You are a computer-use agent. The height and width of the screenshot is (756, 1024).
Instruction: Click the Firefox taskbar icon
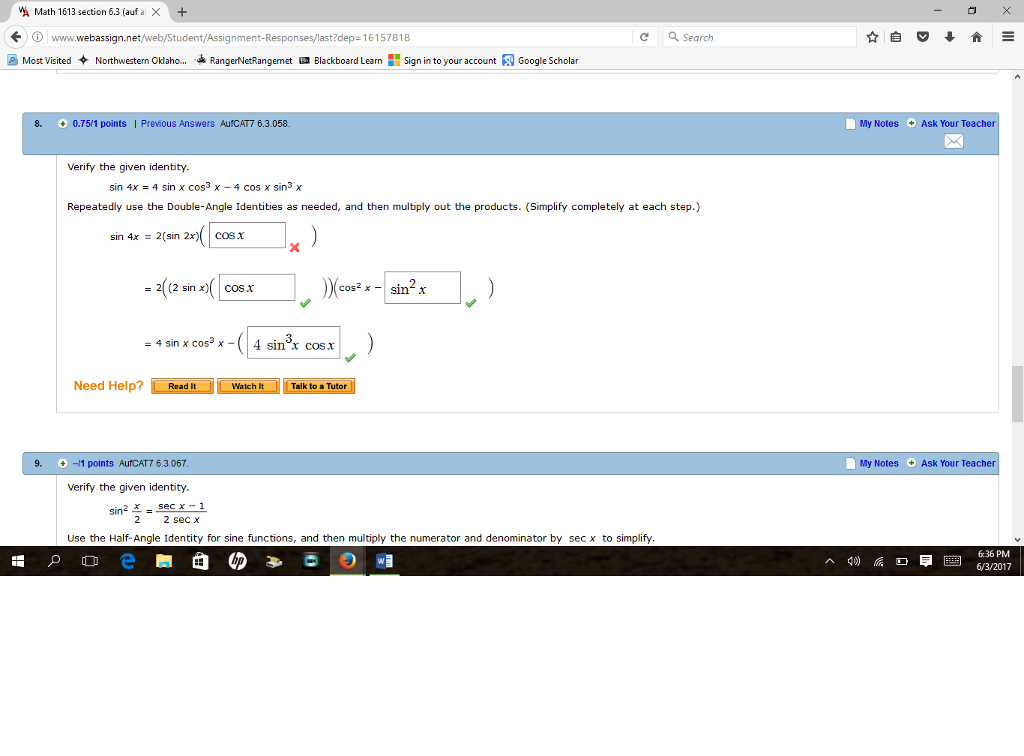(347, 561)
